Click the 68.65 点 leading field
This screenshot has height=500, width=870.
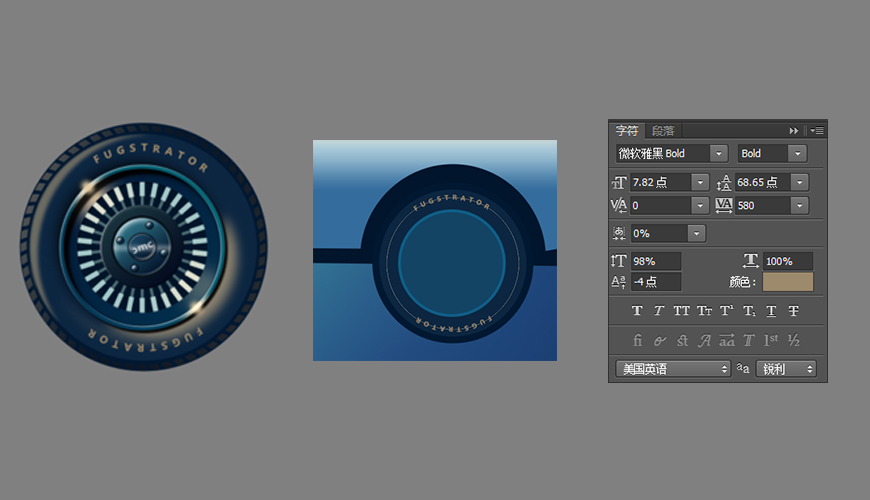[x=763, y=182]
